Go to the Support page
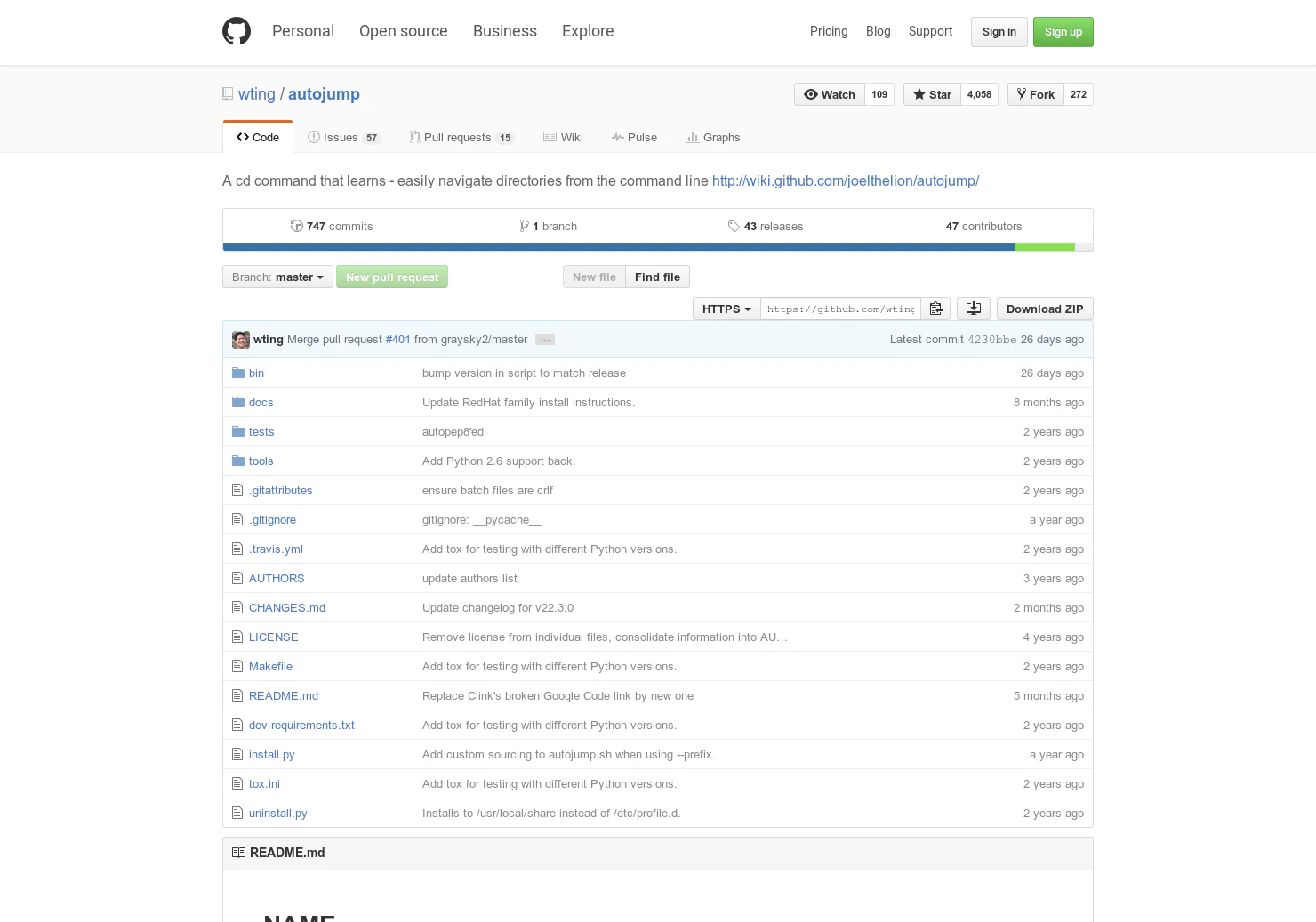Screen dimensions: 1316x922 (930, 31)
